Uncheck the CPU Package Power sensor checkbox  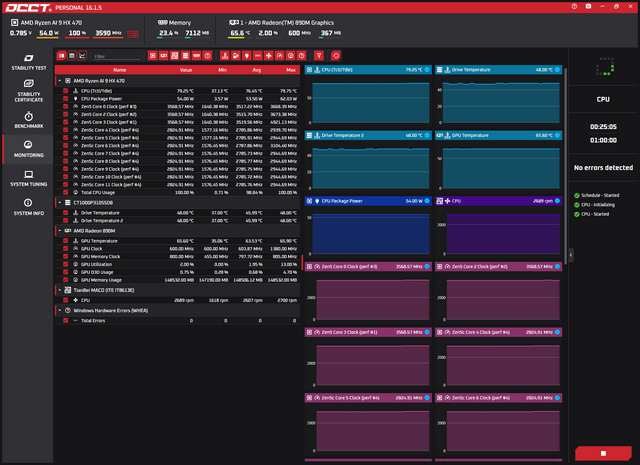pyautogui.click(x=66, y=99)
